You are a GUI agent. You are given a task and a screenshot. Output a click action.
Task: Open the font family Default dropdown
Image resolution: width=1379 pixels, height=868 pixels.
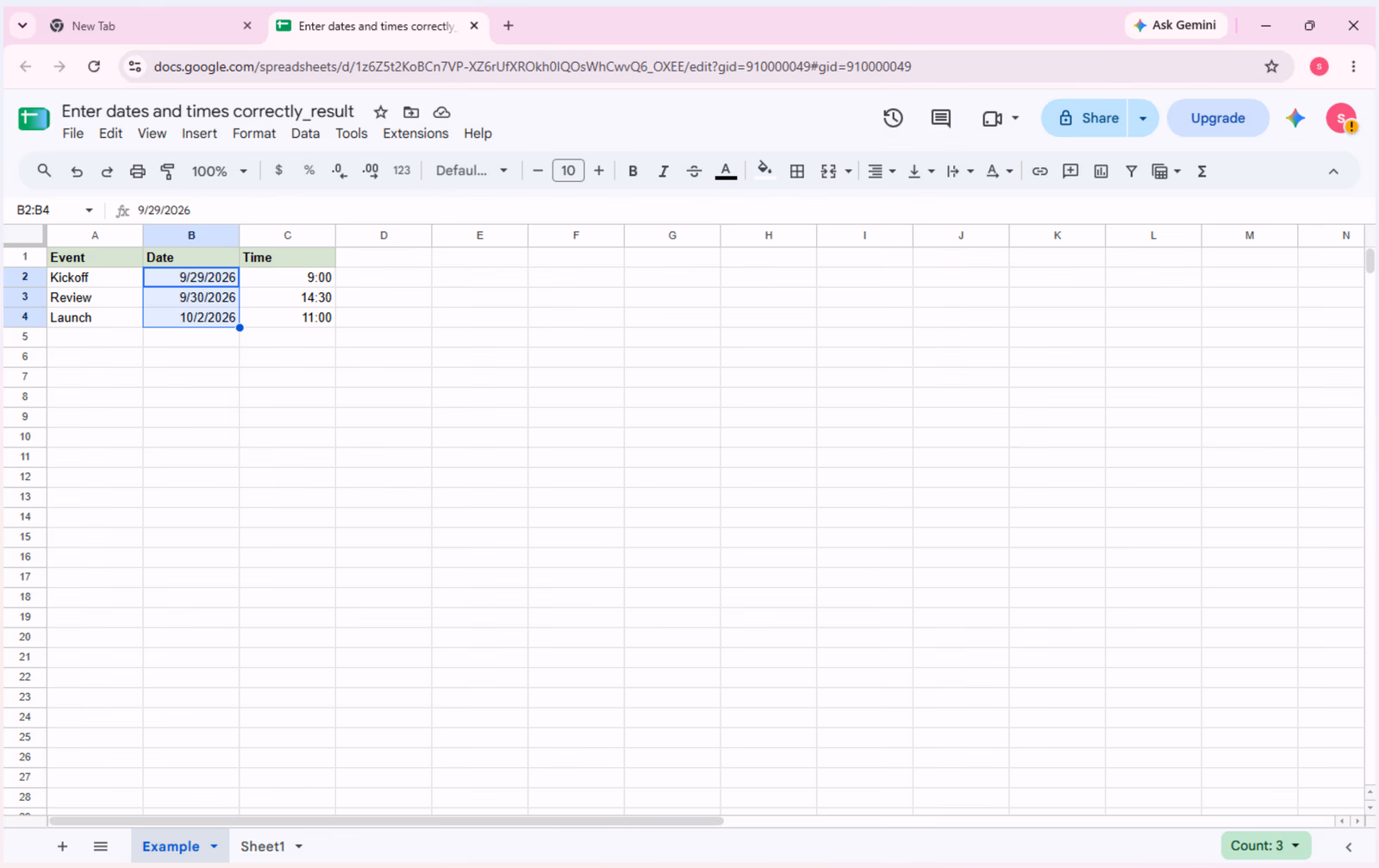[471, 171]
